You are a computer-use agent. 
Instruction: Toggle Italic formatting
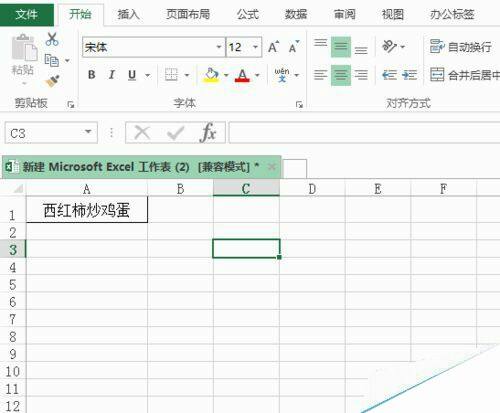click(112, 75)
